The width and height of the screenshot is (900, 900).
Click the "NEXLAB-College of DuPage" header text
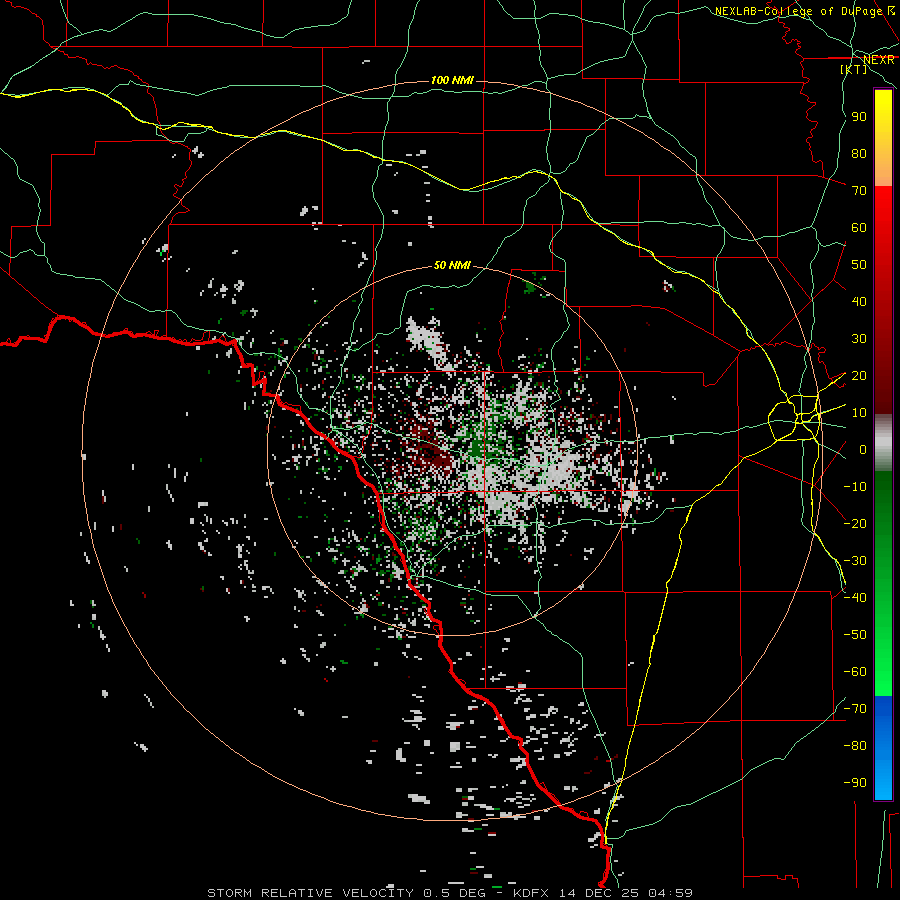(798, 11)
